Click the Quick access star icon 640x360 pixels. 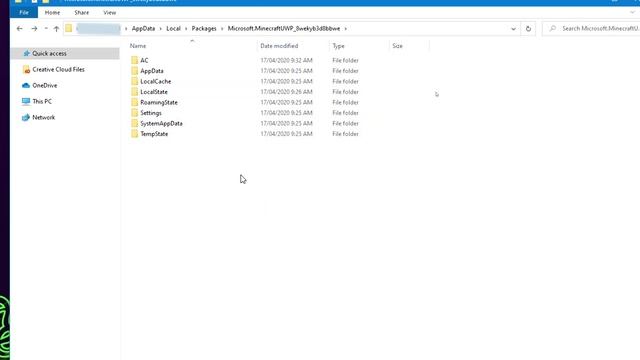[x=27, y=53]
